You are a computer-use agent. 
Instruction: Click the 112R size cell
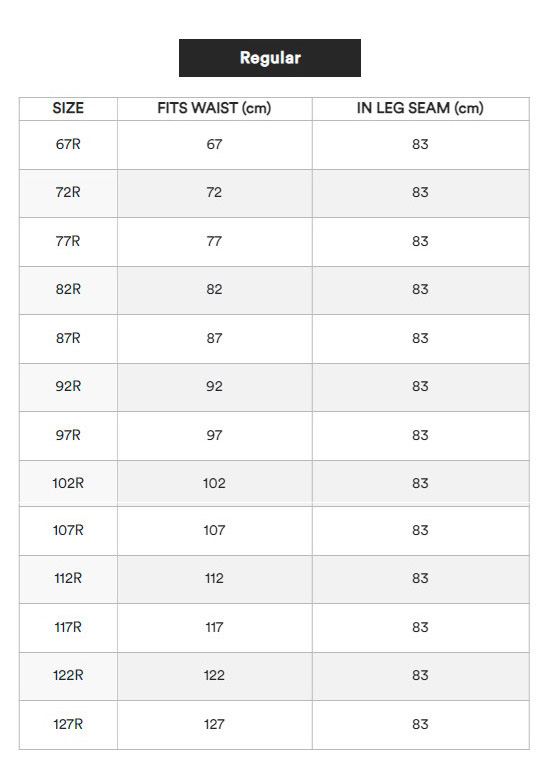(x=68, y=579)
